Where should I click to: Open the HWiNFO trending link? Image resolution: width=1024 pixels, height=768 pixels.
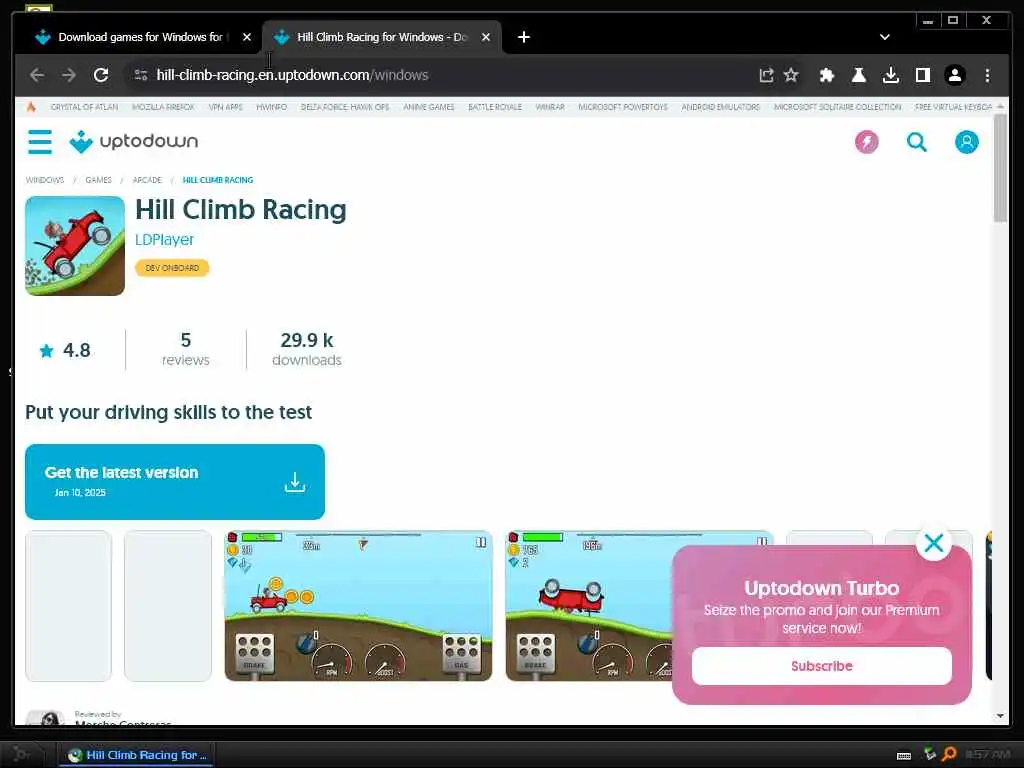pyautogui.click(x=272, y=107)
